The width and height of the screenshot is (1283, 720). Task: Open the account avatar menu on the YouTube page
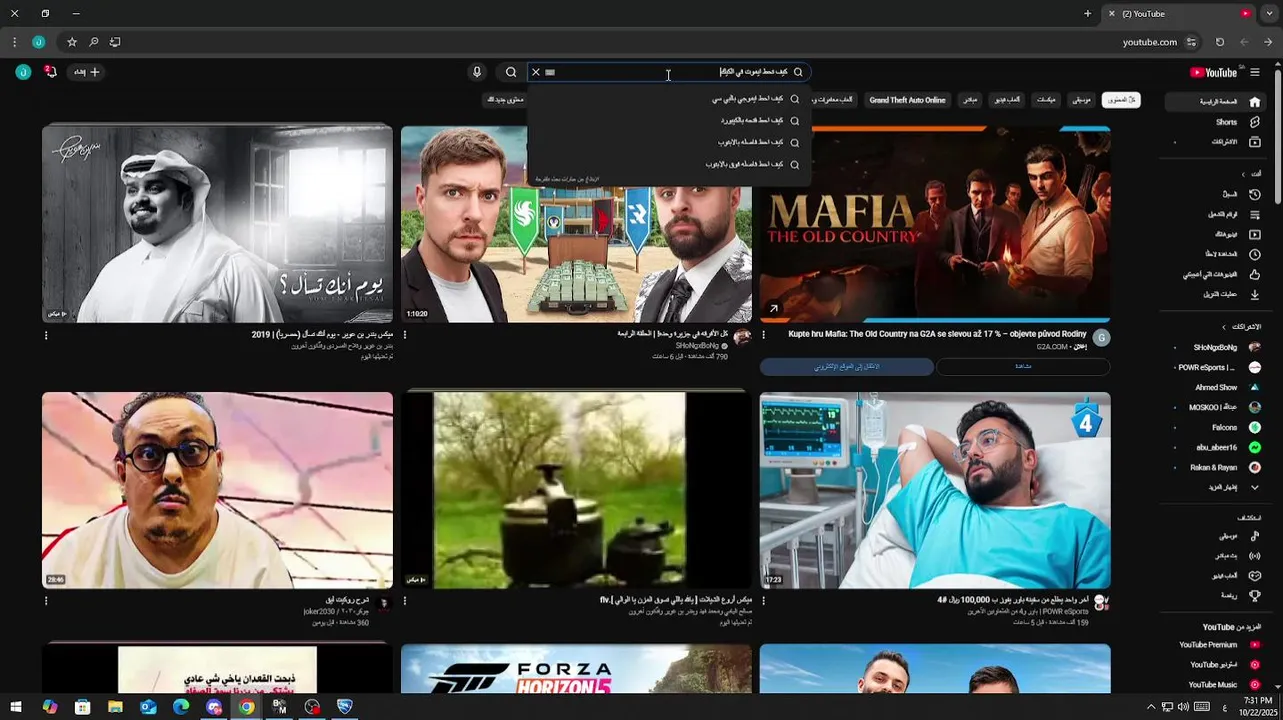(23, 72)
